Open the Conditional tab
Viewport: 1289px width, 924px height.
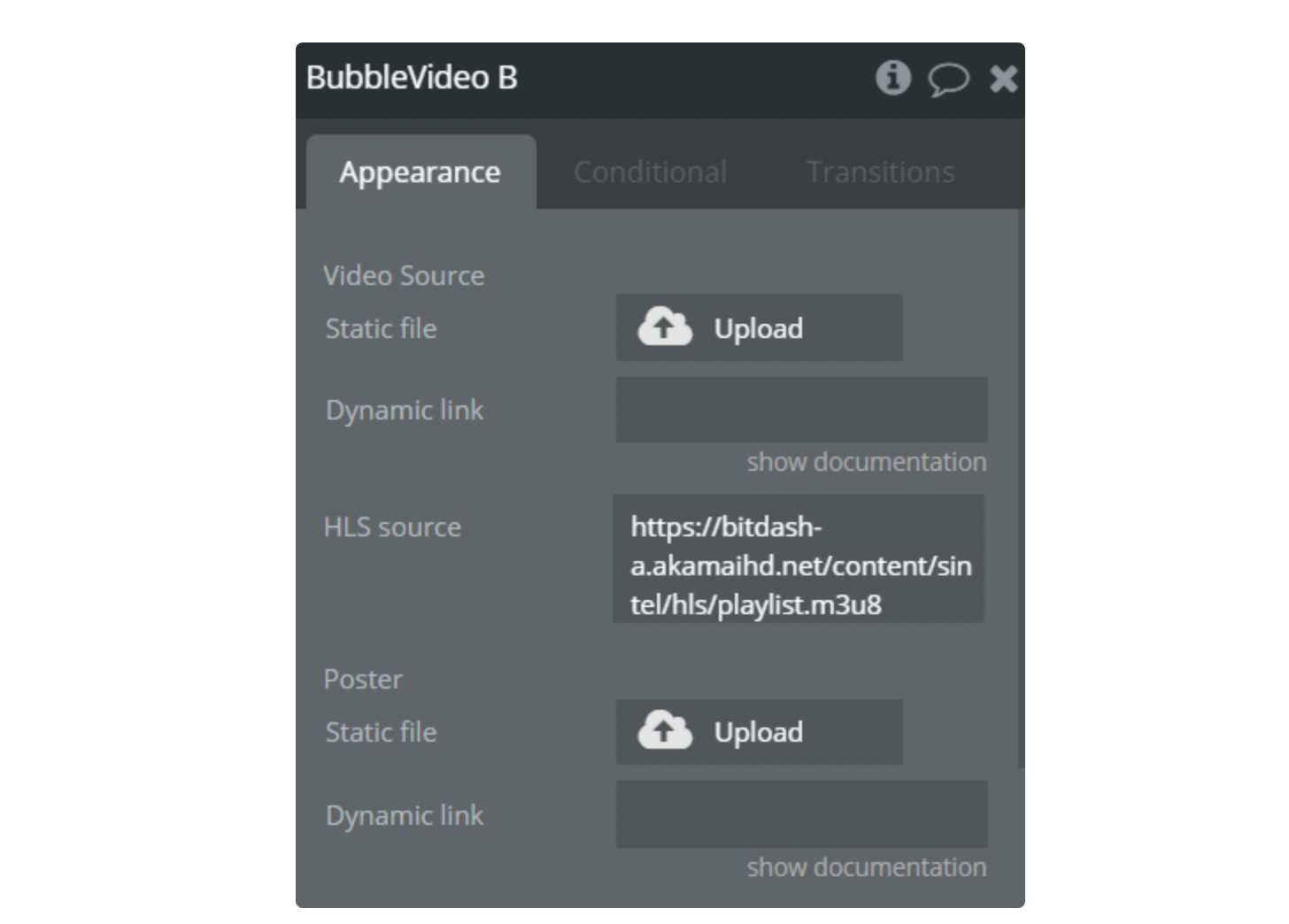[x=650, y=172]
